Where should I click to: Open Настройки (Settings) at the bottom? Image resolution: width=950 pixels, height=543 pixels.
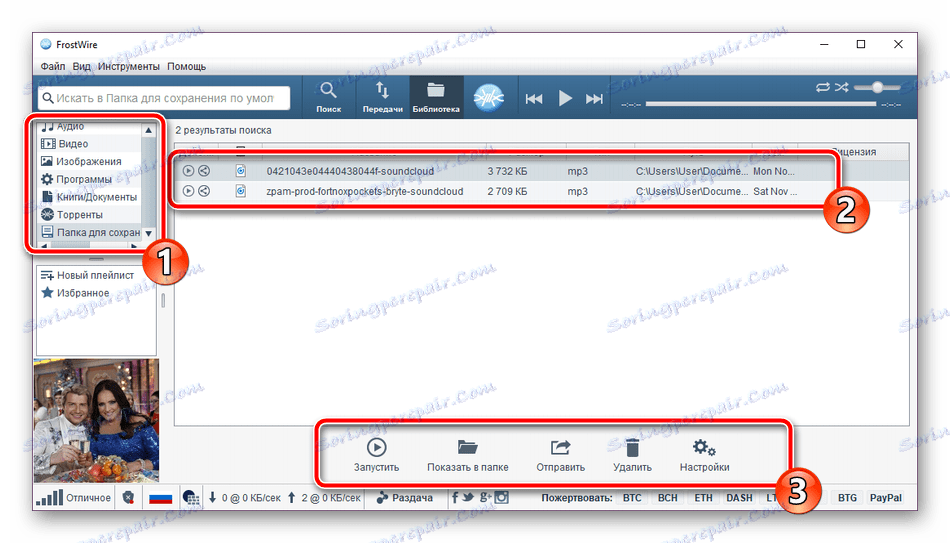coord(704,455)
